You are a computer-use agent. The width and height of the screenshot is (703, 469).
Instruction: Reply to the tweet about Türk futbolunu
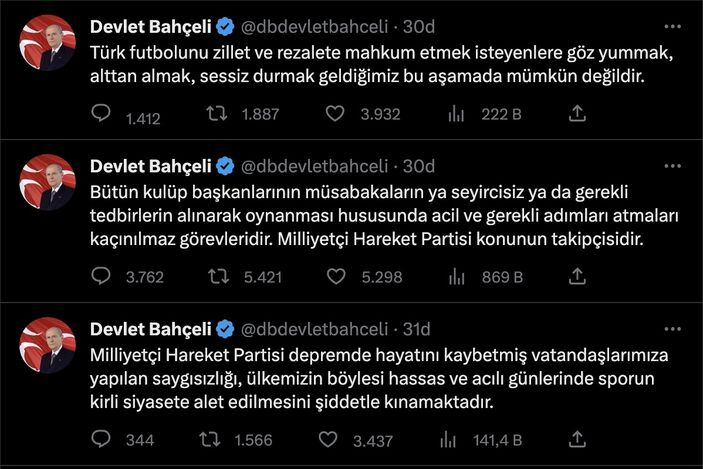(100, 115)
